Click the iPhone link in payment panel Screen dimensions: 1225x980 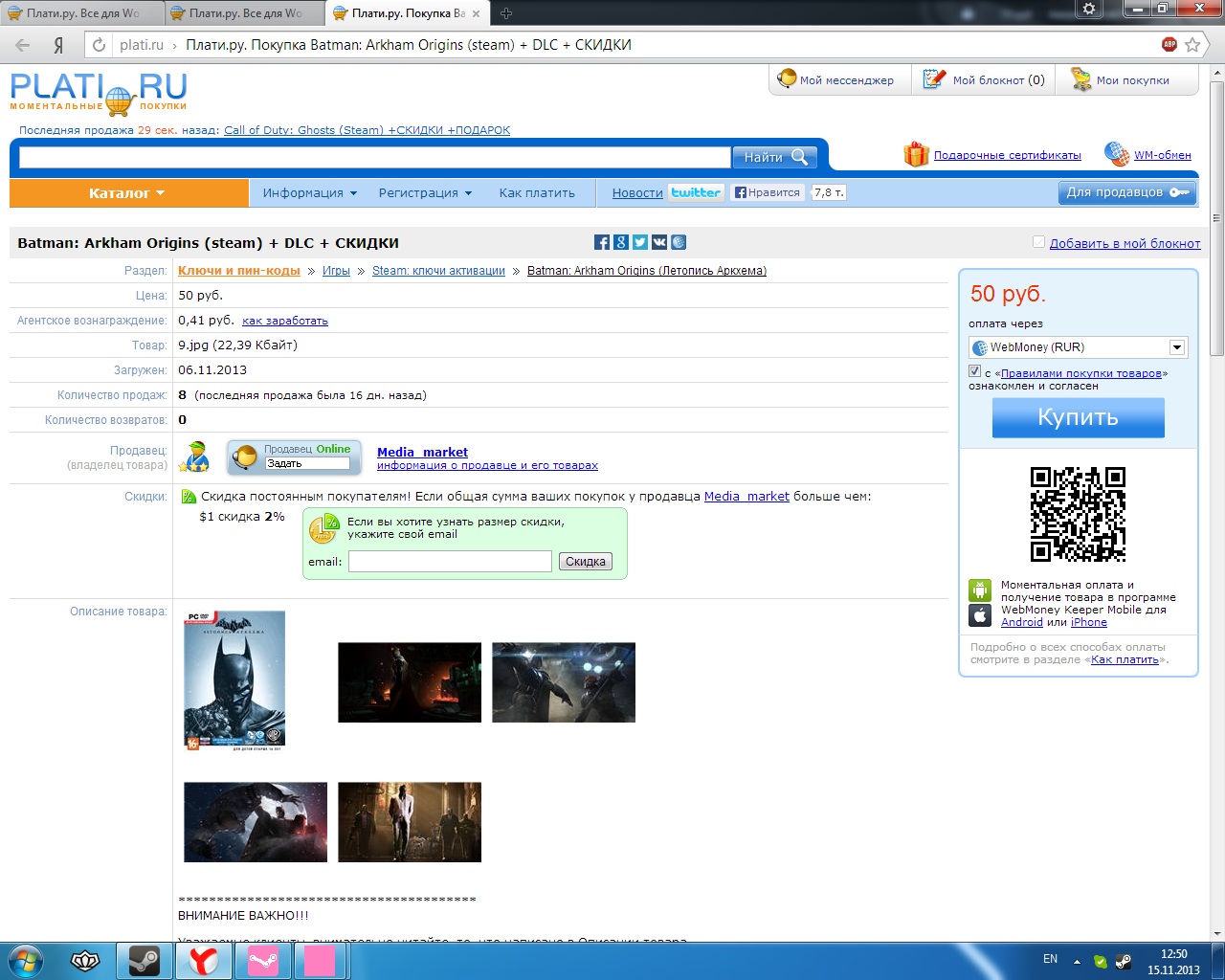(1089, 622)
